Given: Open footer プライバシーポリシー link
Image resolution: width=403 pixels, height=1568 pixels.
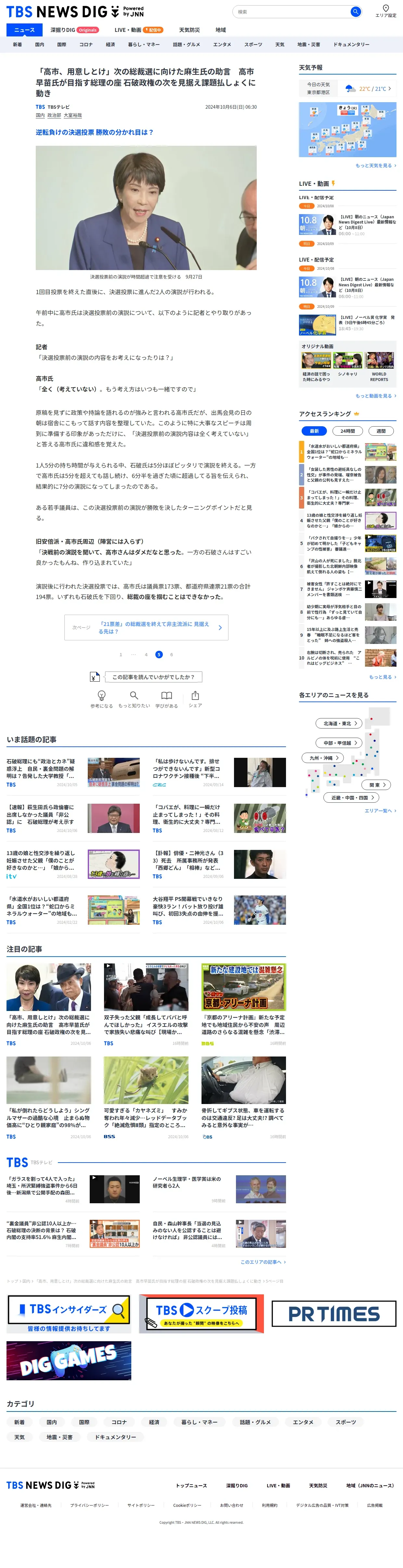Looking at the screenshot, I should pyautogui.click(x=89, y=1505).
